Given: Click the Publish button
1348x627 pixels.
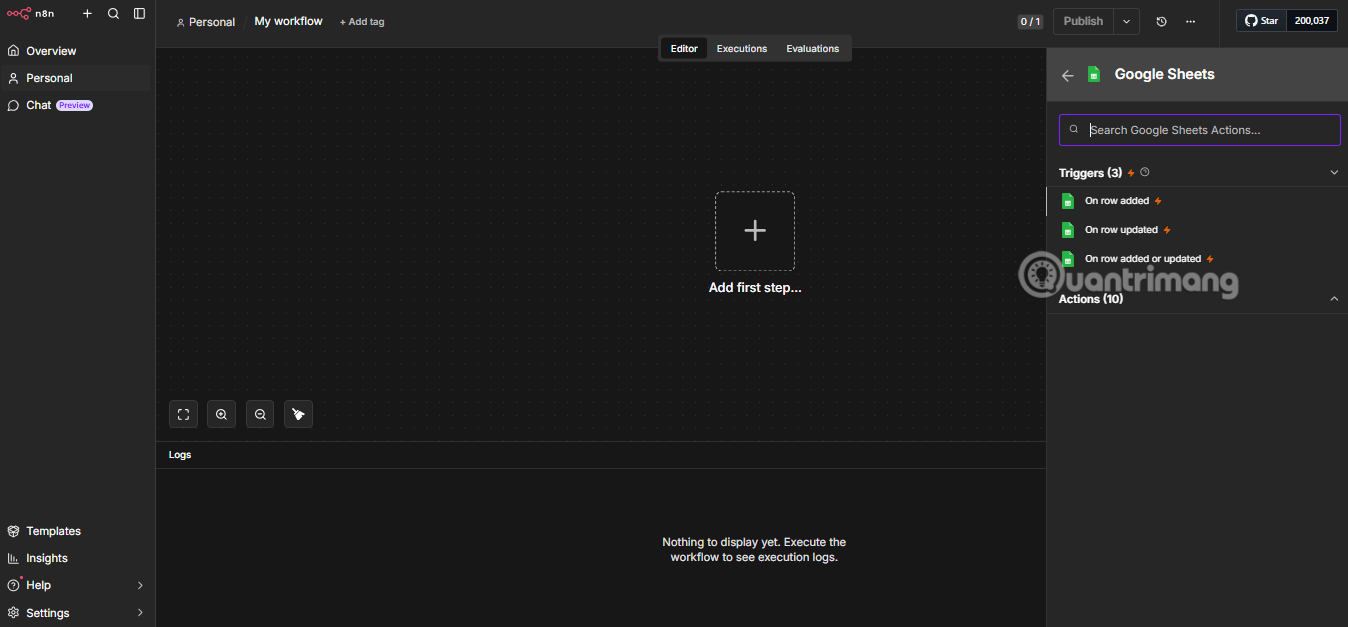Looking at the screenshot, I should [x=1083, y=21].
